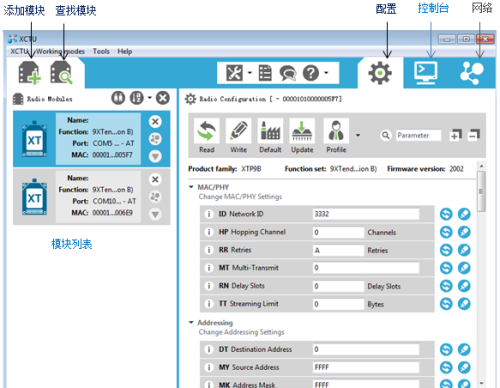Click the Parameter search field
This screenshot has height=388, width=500.
419,135
